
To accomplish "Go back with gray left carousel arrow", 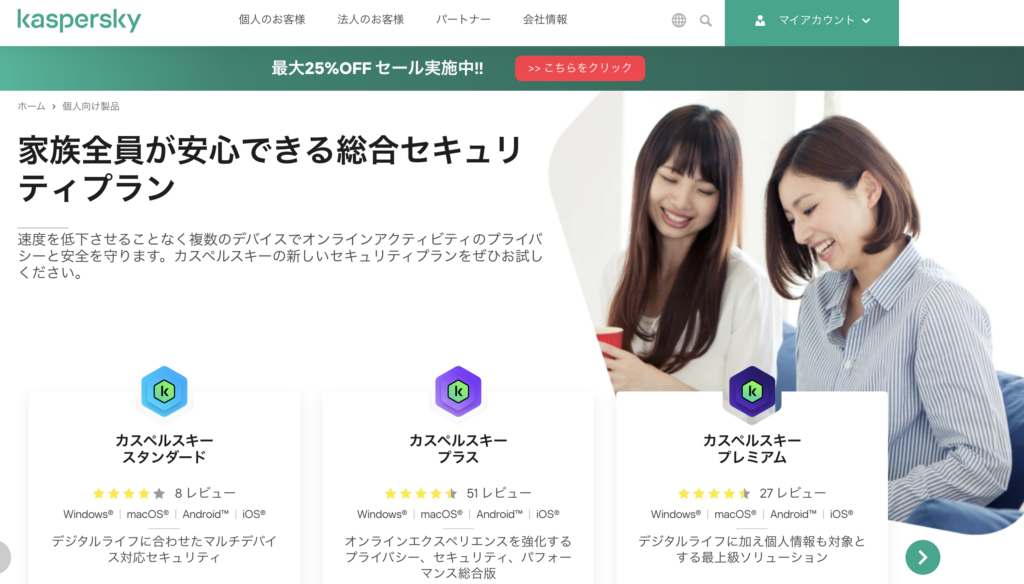I will pos(2,557).
